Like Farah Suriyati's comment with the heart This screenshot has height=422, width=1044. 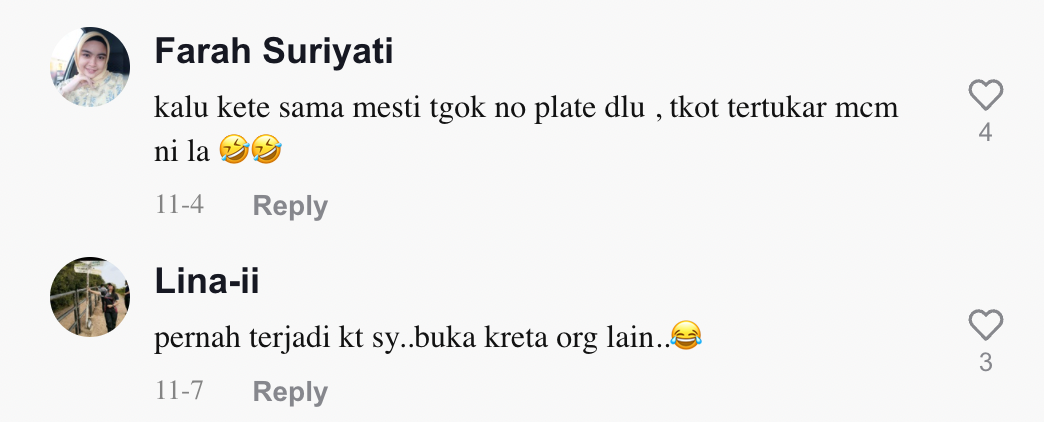(x=985, y=95)
